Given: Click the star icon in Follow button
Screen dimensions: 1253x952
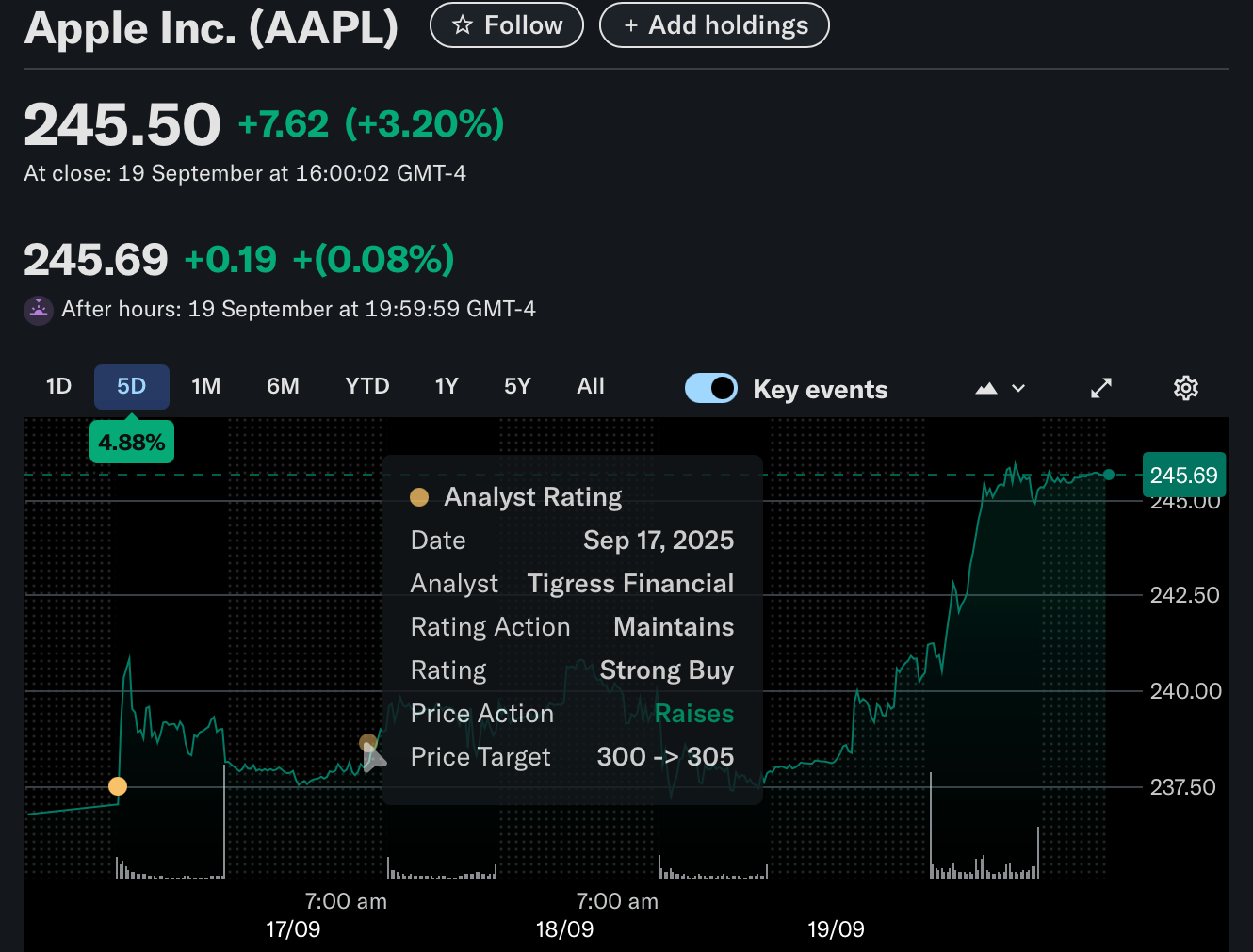Looking at the screenshot, I should 462,25.
